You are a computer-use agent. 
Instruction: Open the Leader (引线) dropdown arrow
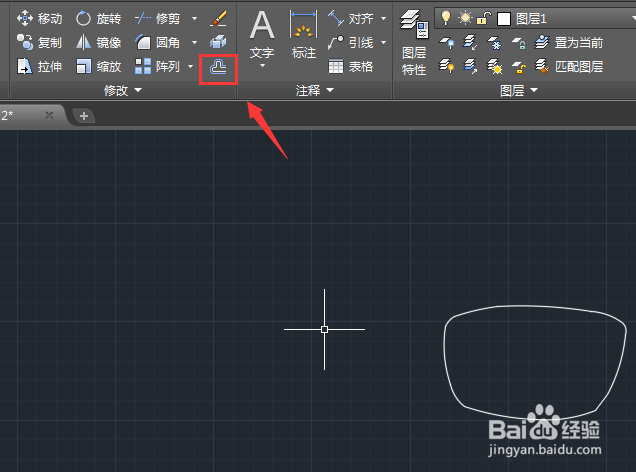click(383, 42)
